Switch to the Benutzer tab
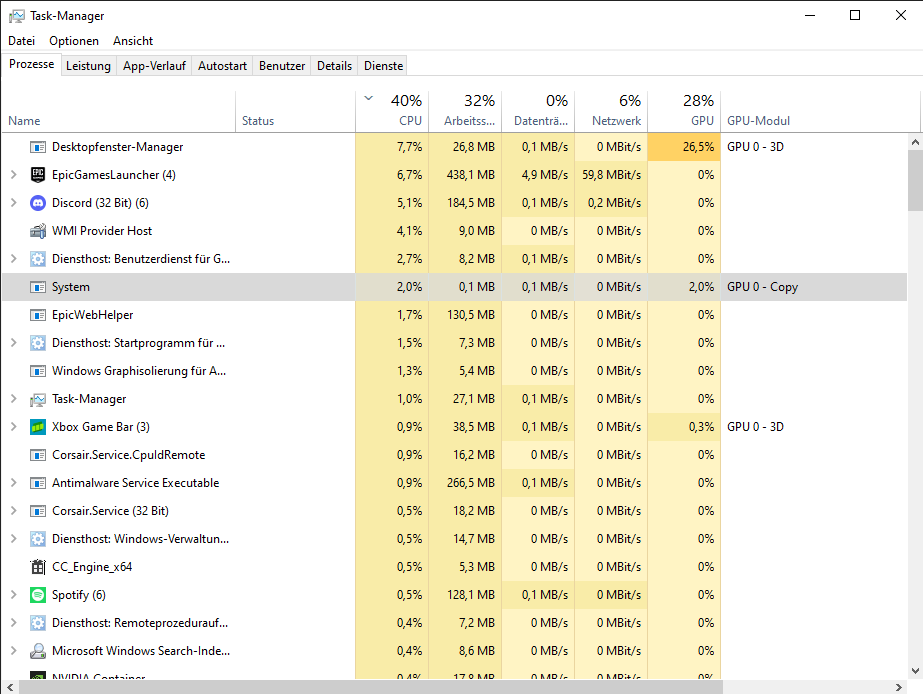923x694 pixels. point(282,66)
